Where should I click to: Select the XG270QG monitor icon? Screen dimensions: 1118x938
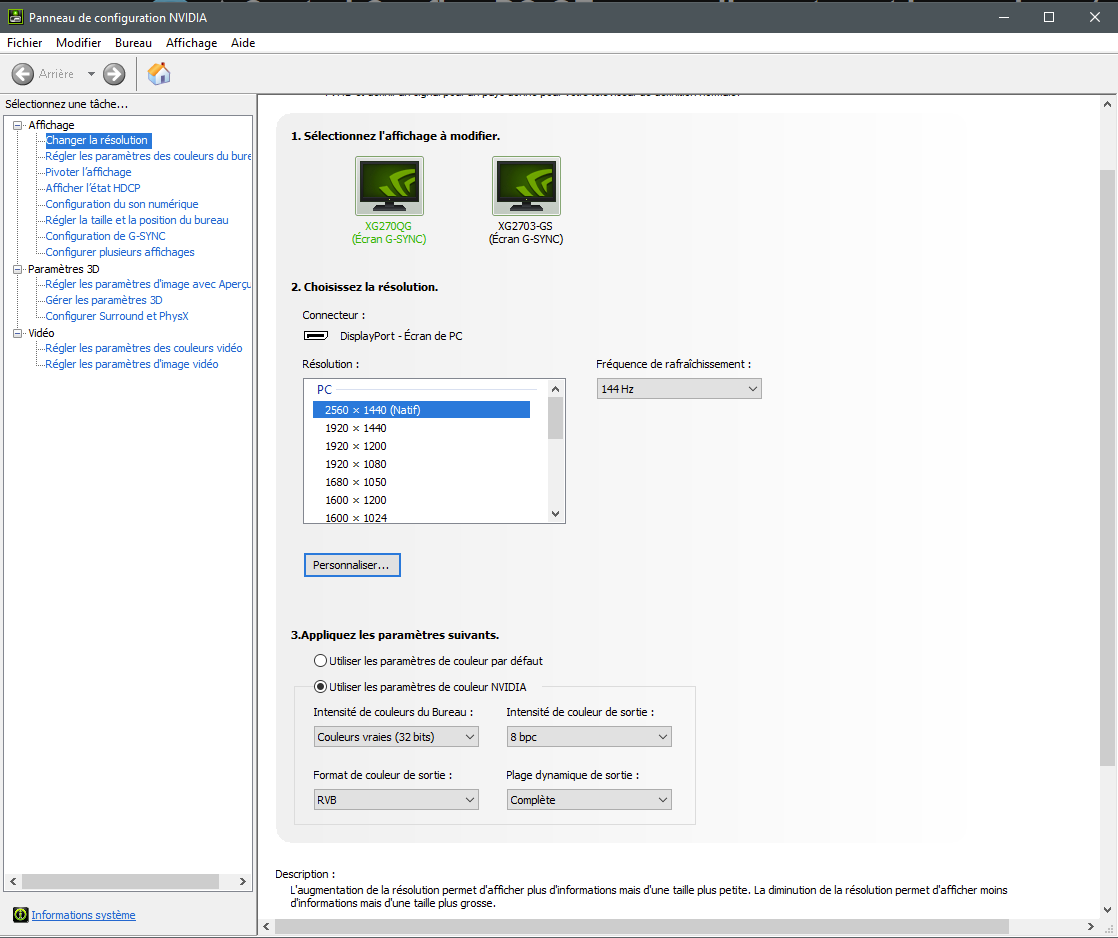coord(389,185)
